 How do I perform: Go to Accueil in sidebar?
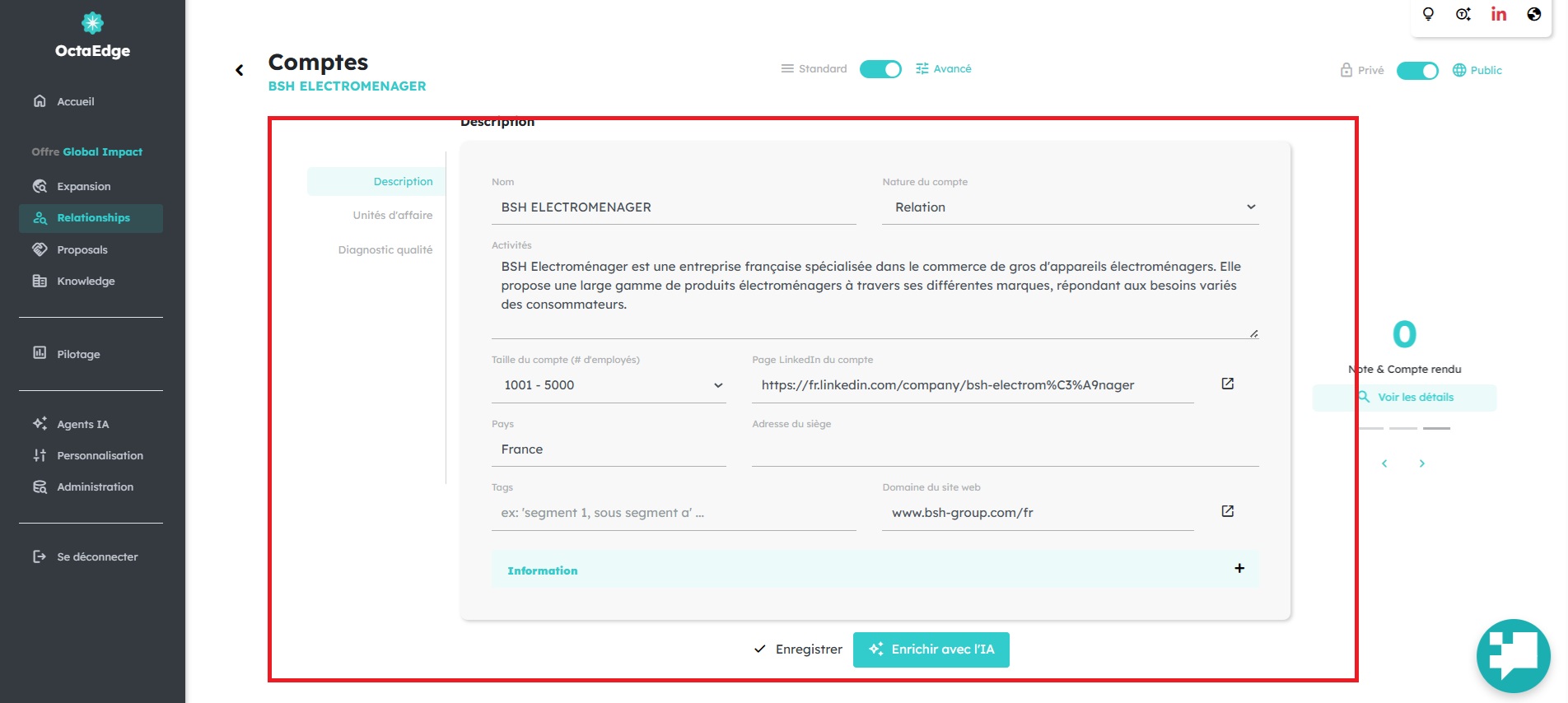[x=91, y=101]
